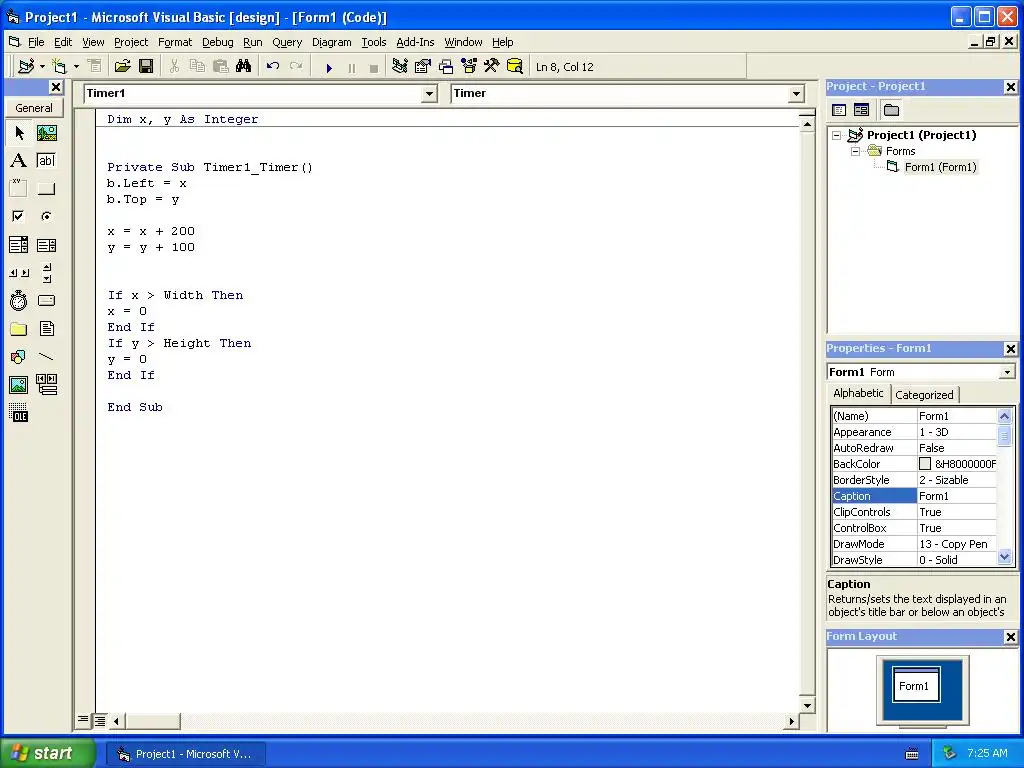Select the vertical scrollbar control tool
1024x768 pixels.
point(46,273)
